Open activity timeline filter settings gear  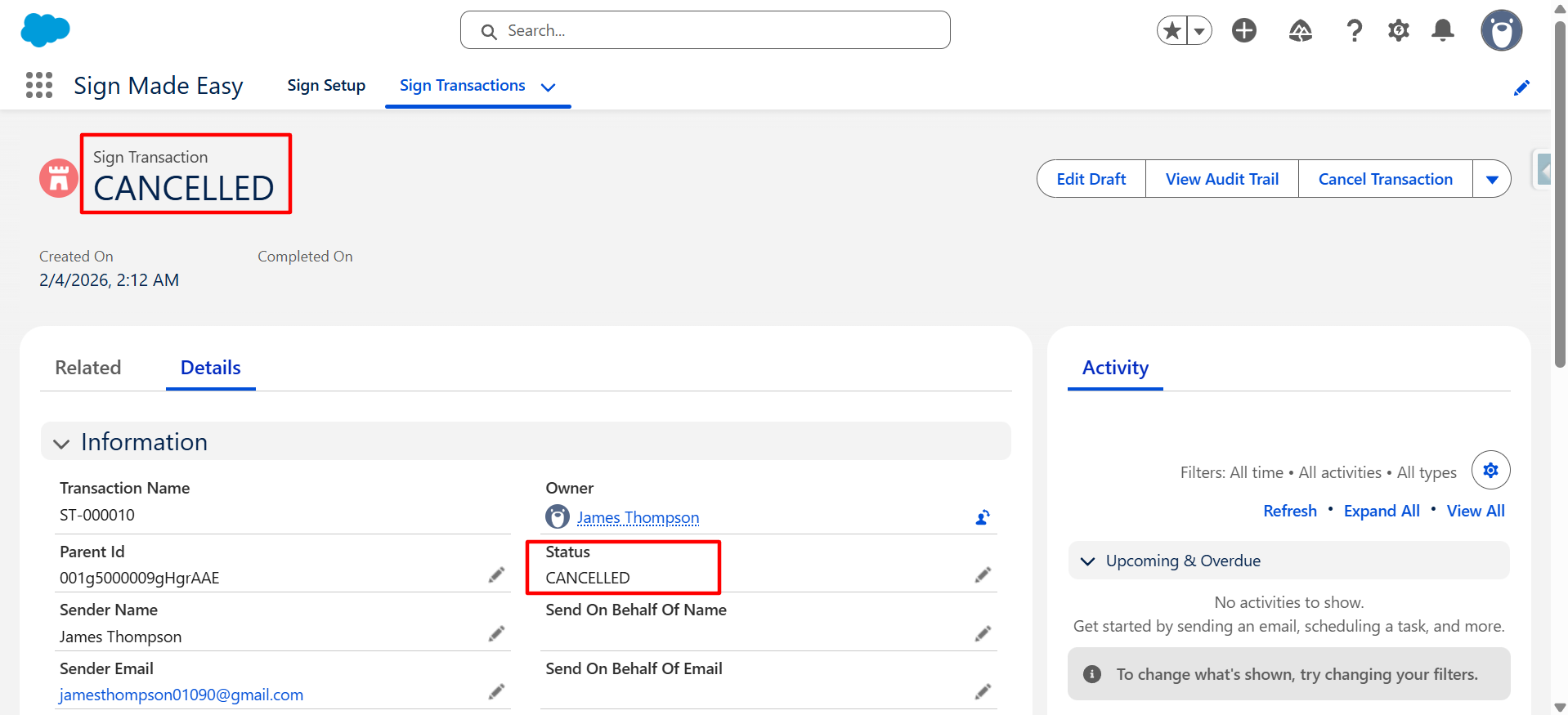pos(1490,471)
